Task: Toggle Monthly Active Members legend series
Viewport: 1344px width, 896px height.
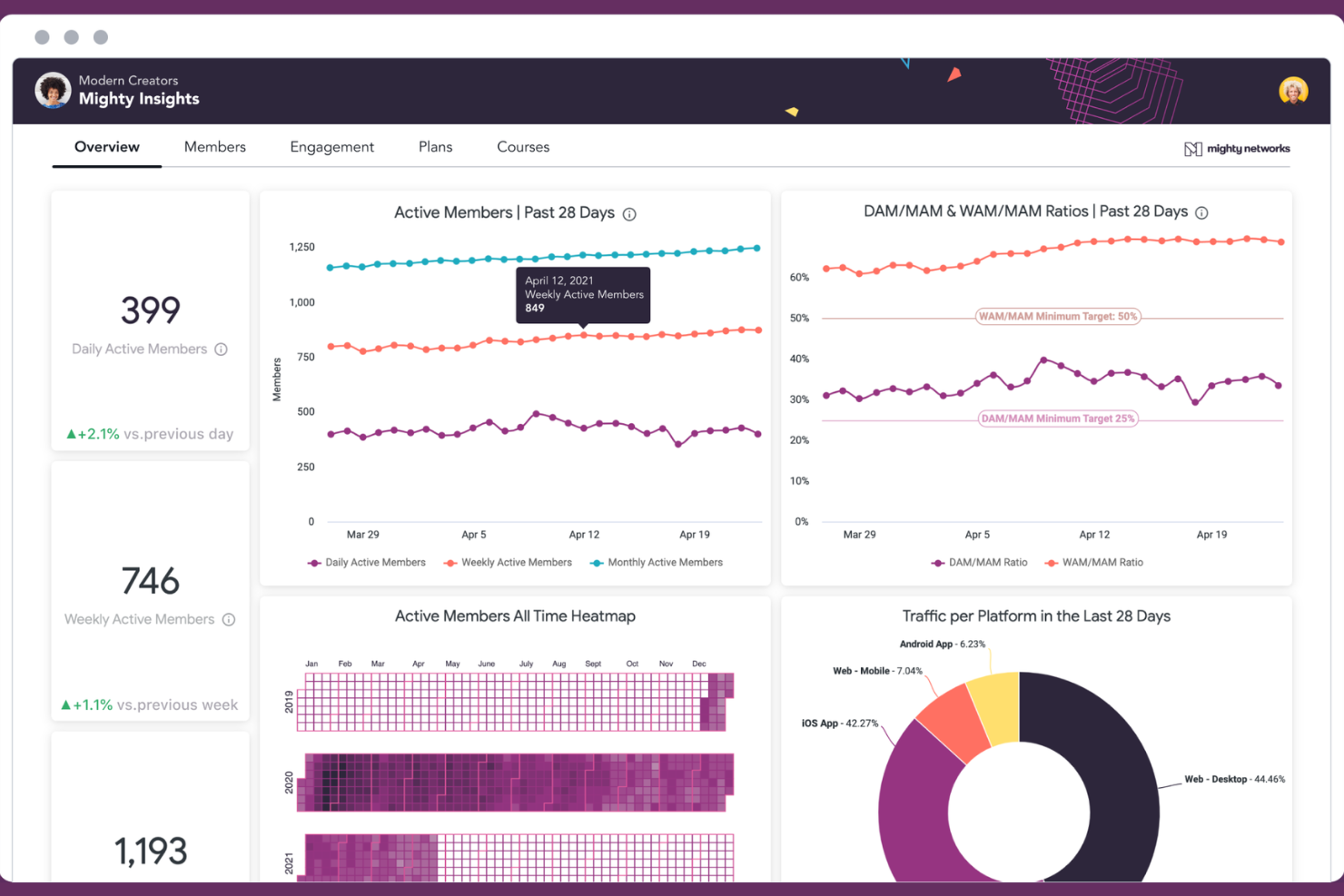Action: click(x=657, y=563)
